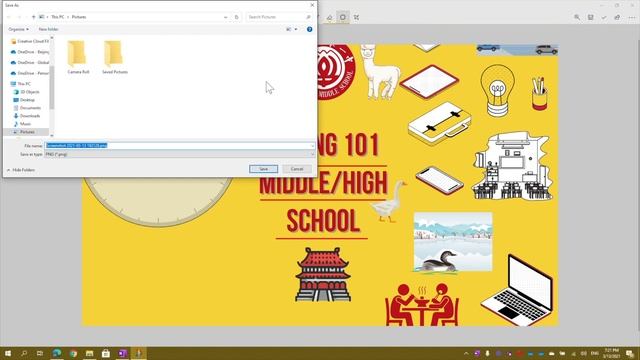
Task: Open the Organize dropdown menu
Action: pyautogui.click(x=19, y=29)
